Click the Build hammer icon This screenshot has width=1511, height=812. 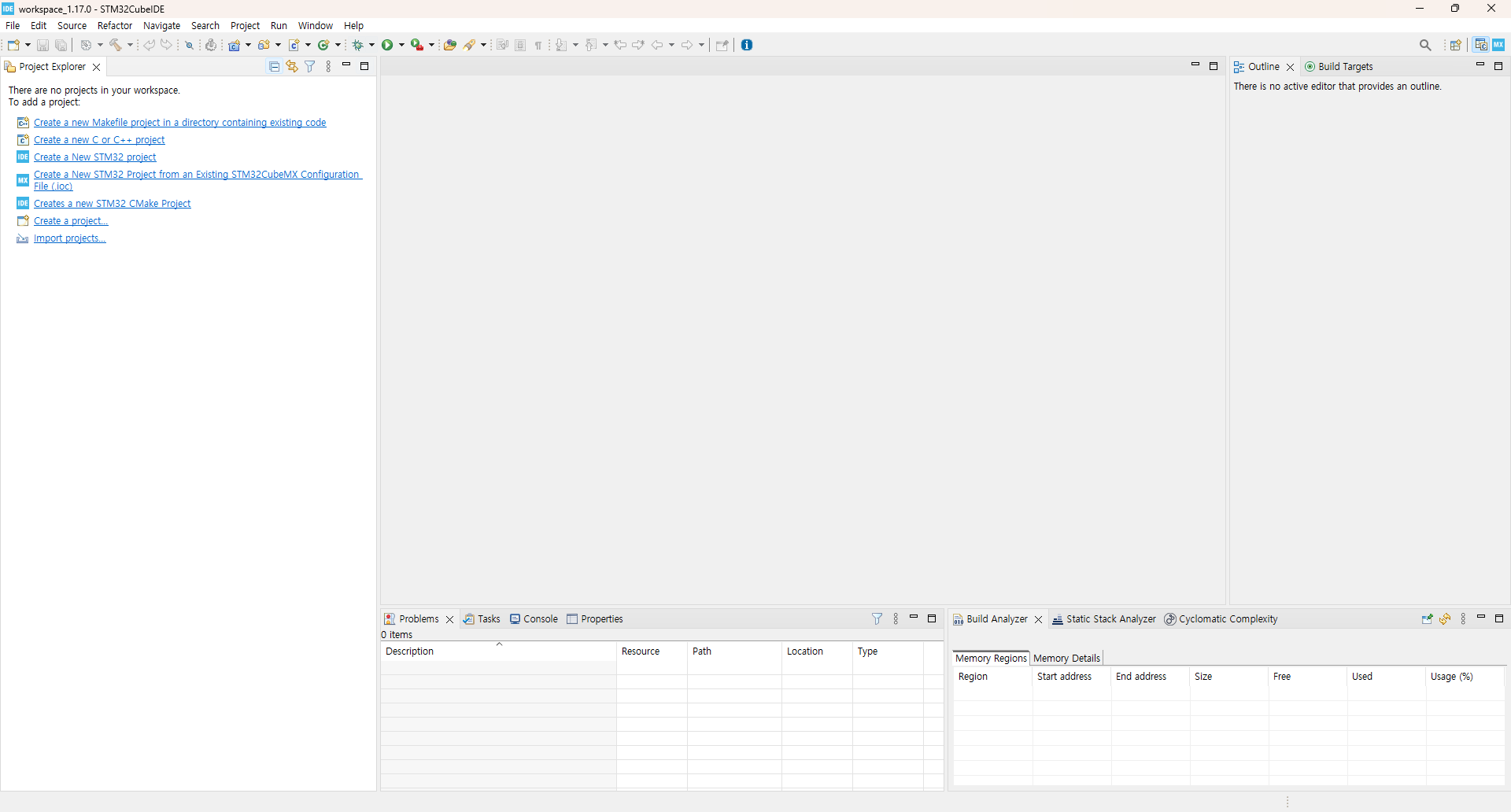click(116, 45)
